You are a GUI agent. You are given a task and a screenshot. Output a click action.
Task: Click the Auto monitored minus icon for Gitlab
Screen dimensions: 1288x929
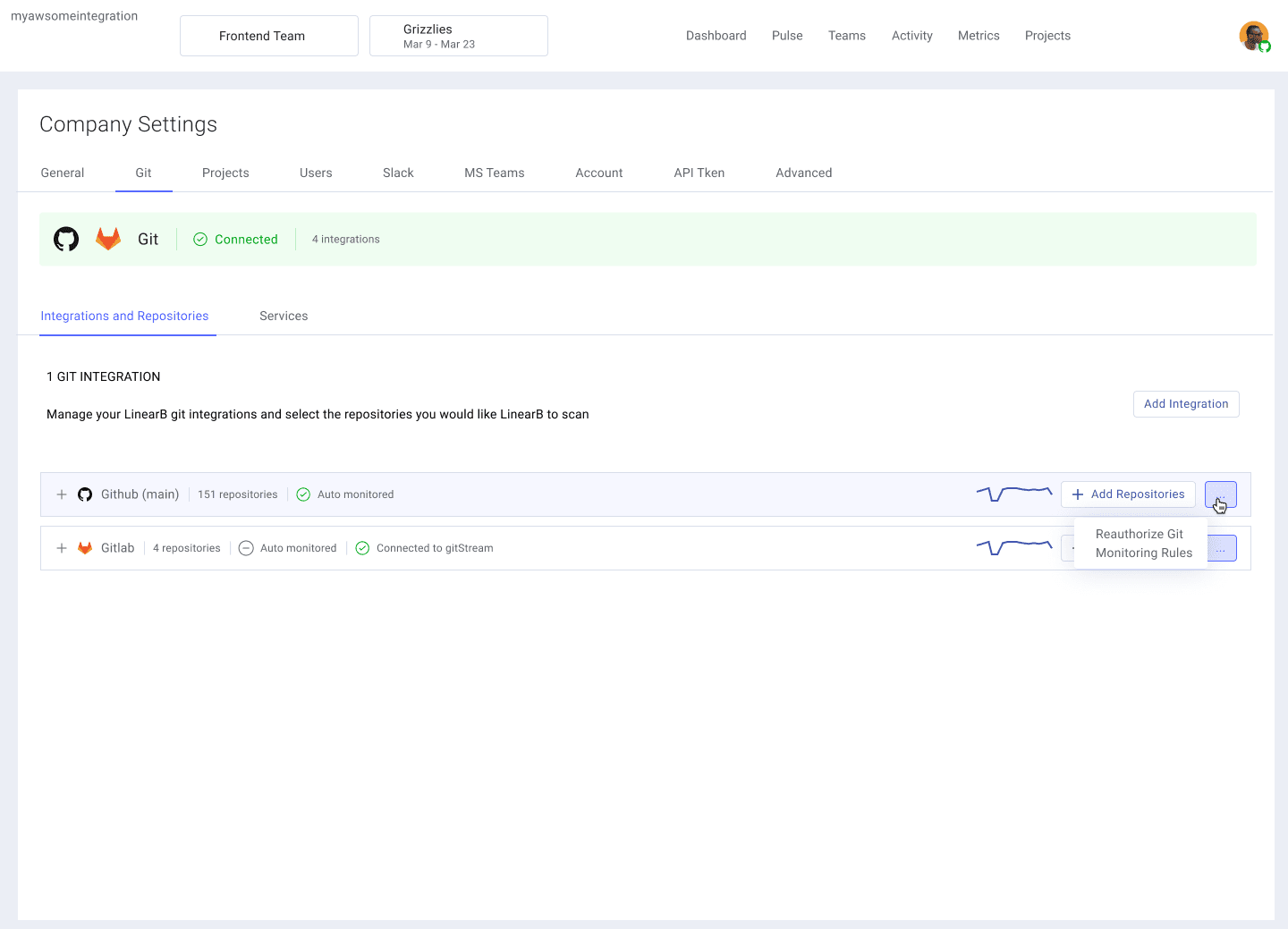tap(246, 548)
